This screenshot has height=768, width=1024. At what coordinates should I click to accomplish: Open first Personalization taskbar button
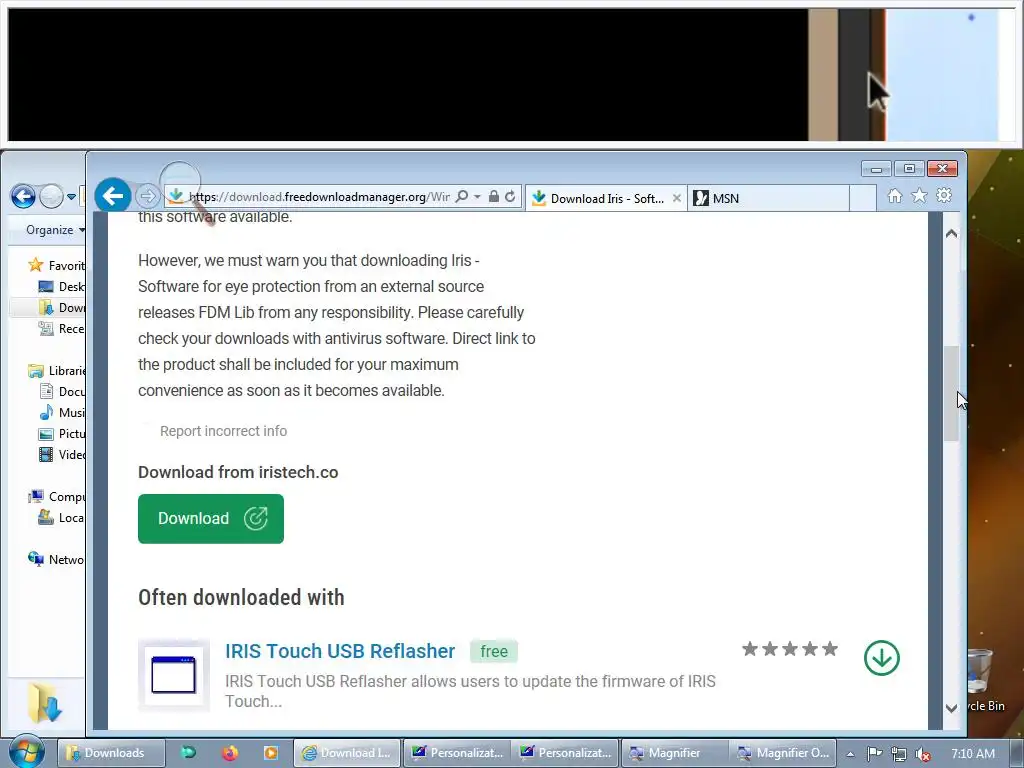point(457,753)
